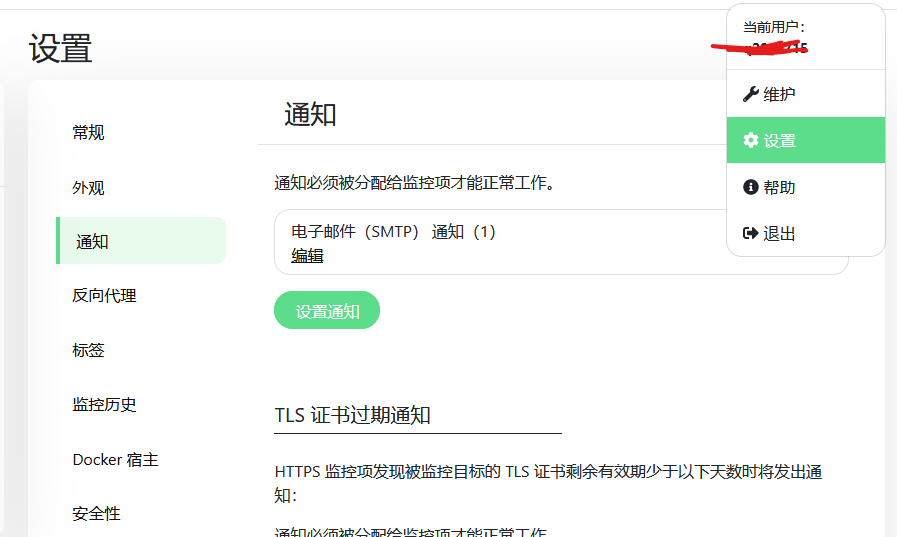The image size is (897, 537).
Task: Click the 当前用户 label in the dropdown
Action: point(773,27)
